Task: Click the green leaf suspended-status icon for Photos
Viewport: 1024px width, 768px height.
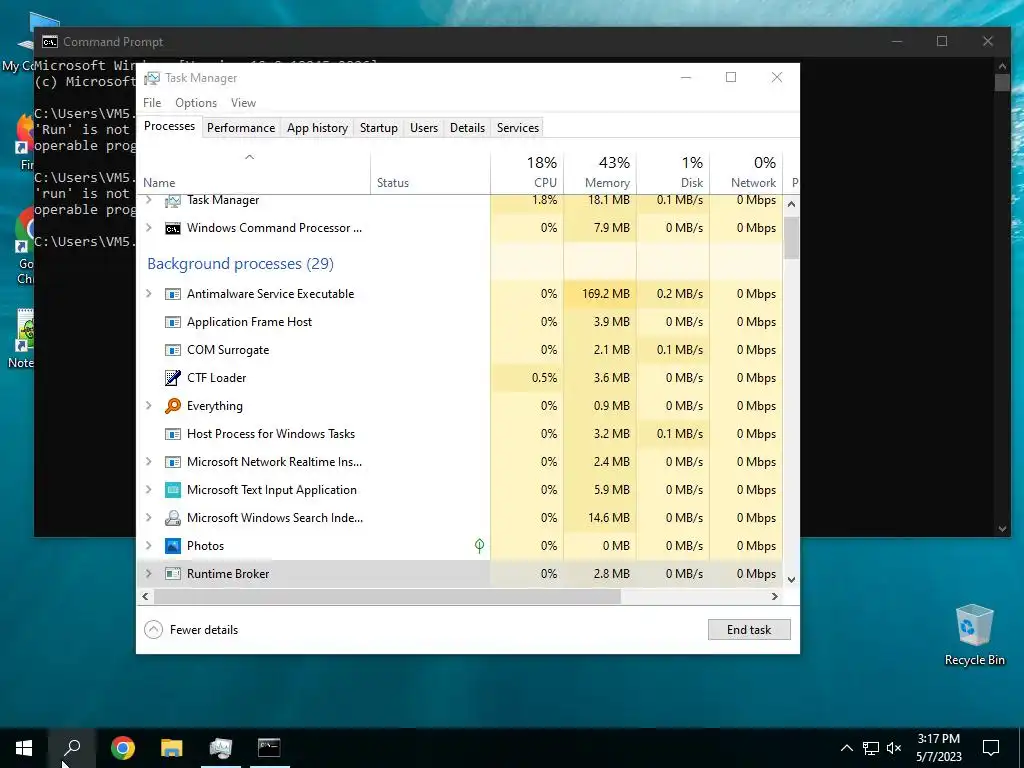Action: coord(479,545)
